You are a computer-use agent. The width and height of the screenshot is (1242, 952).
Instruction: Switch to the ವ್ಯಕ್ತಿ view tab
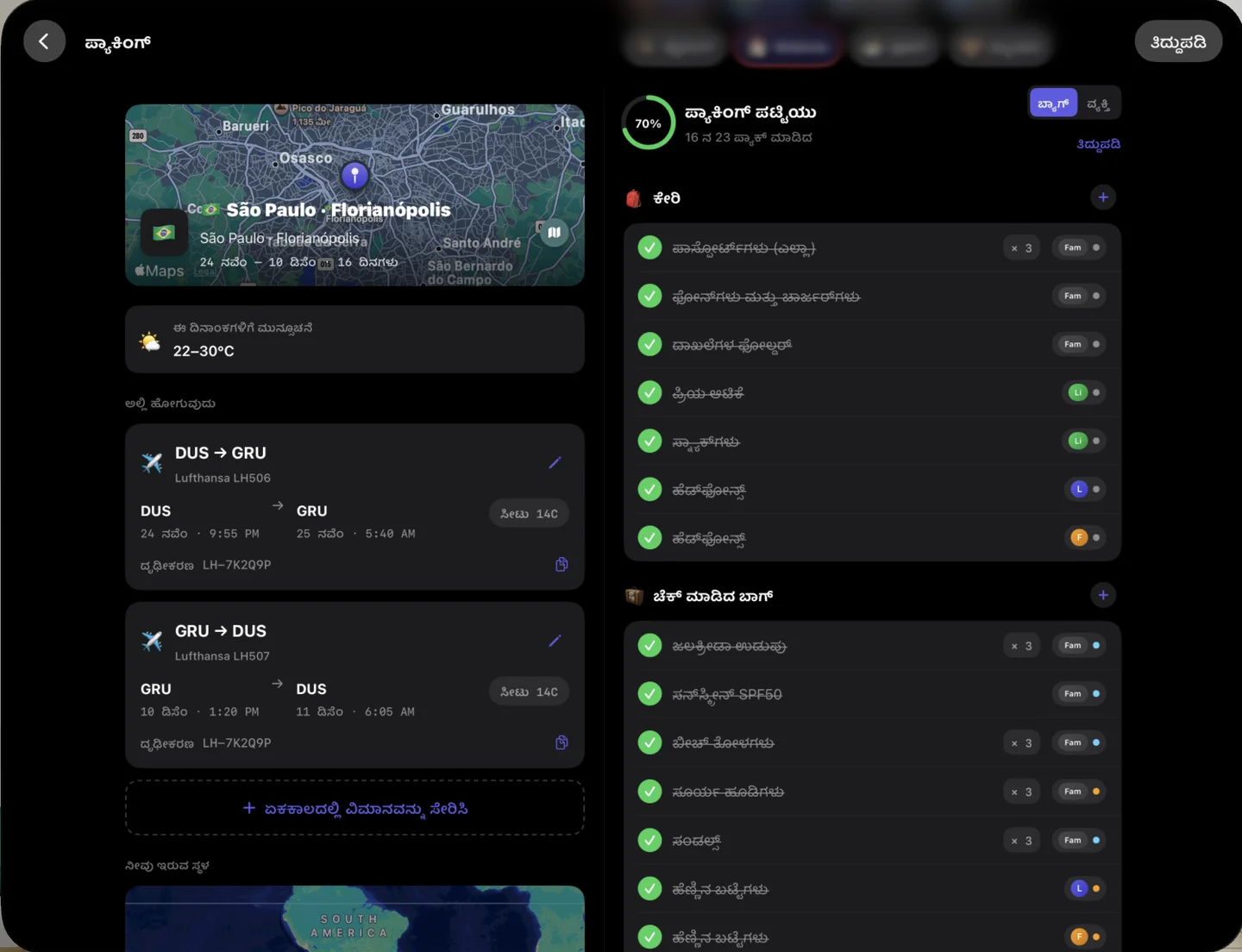pos(1098,103)
